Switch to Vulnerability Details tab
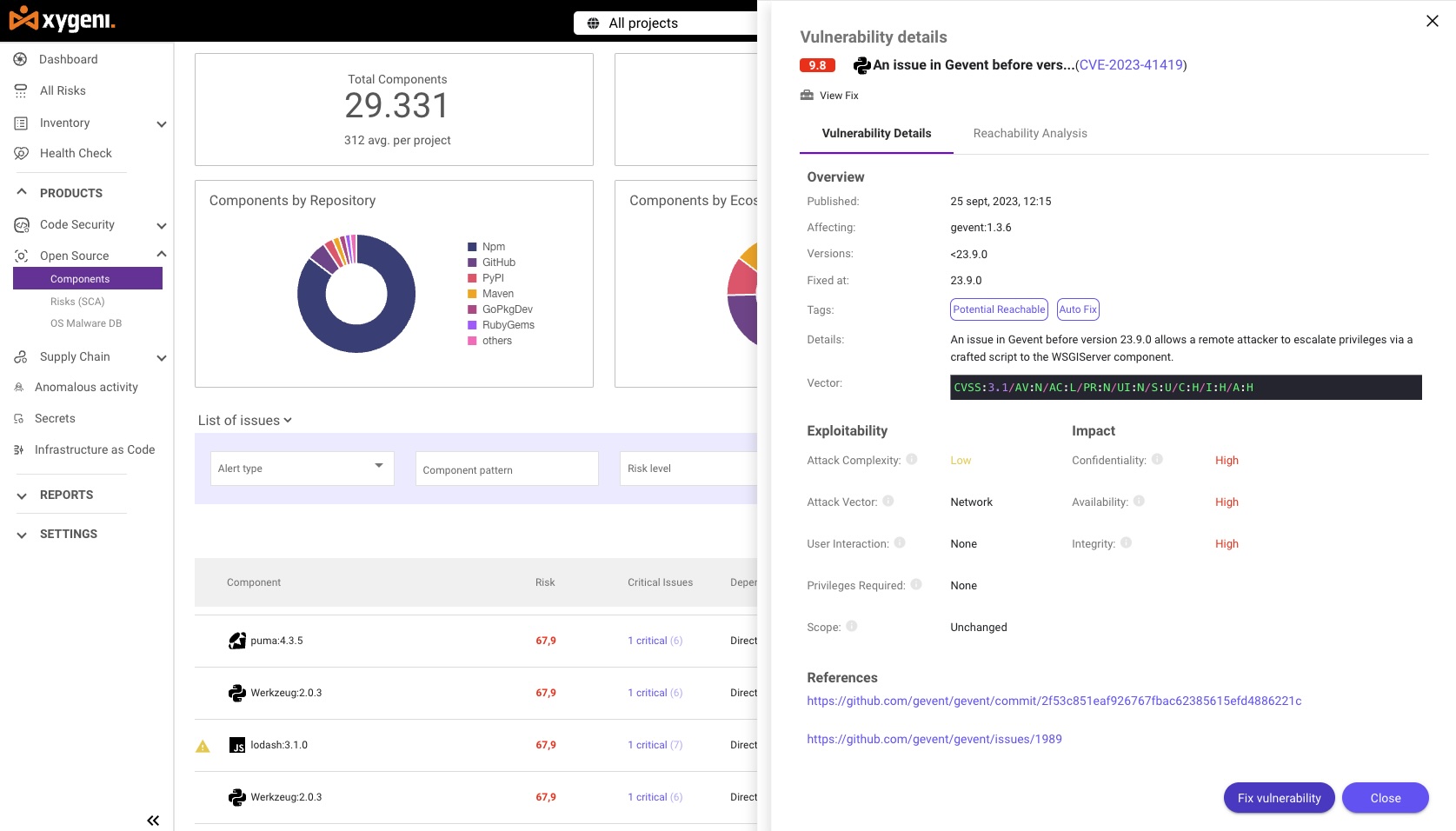The height and width of the screenshot is (831, 1456). [876, 133]
